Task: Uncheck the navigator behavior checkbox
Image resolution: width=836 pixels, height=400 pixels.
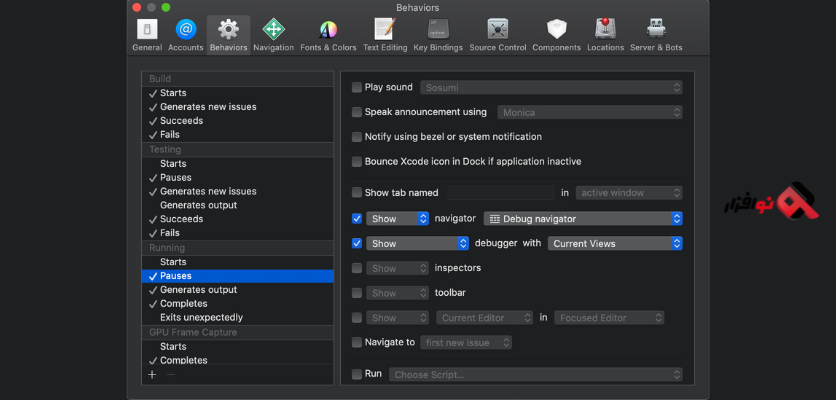Action: [357, 219]
